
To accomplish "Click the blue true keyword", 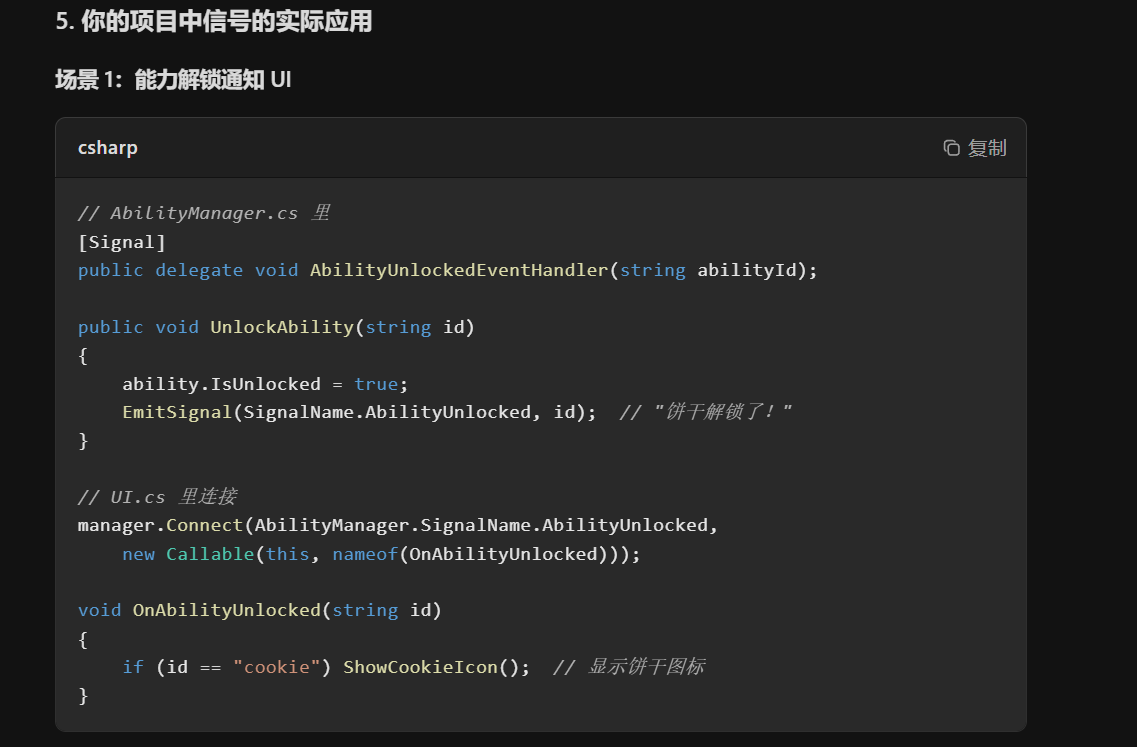I will (376, 384).
